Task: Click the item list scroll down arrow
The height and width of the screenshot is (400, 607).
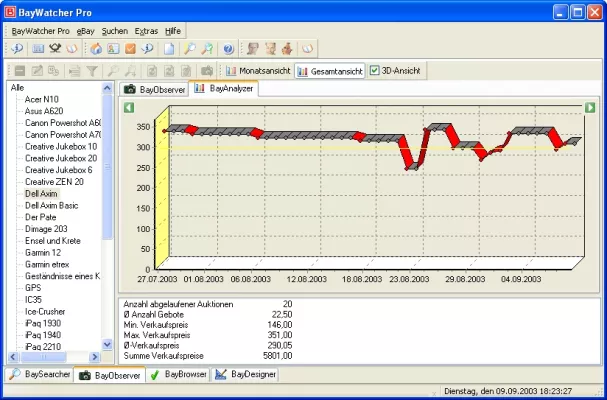Action: point(108,343)
